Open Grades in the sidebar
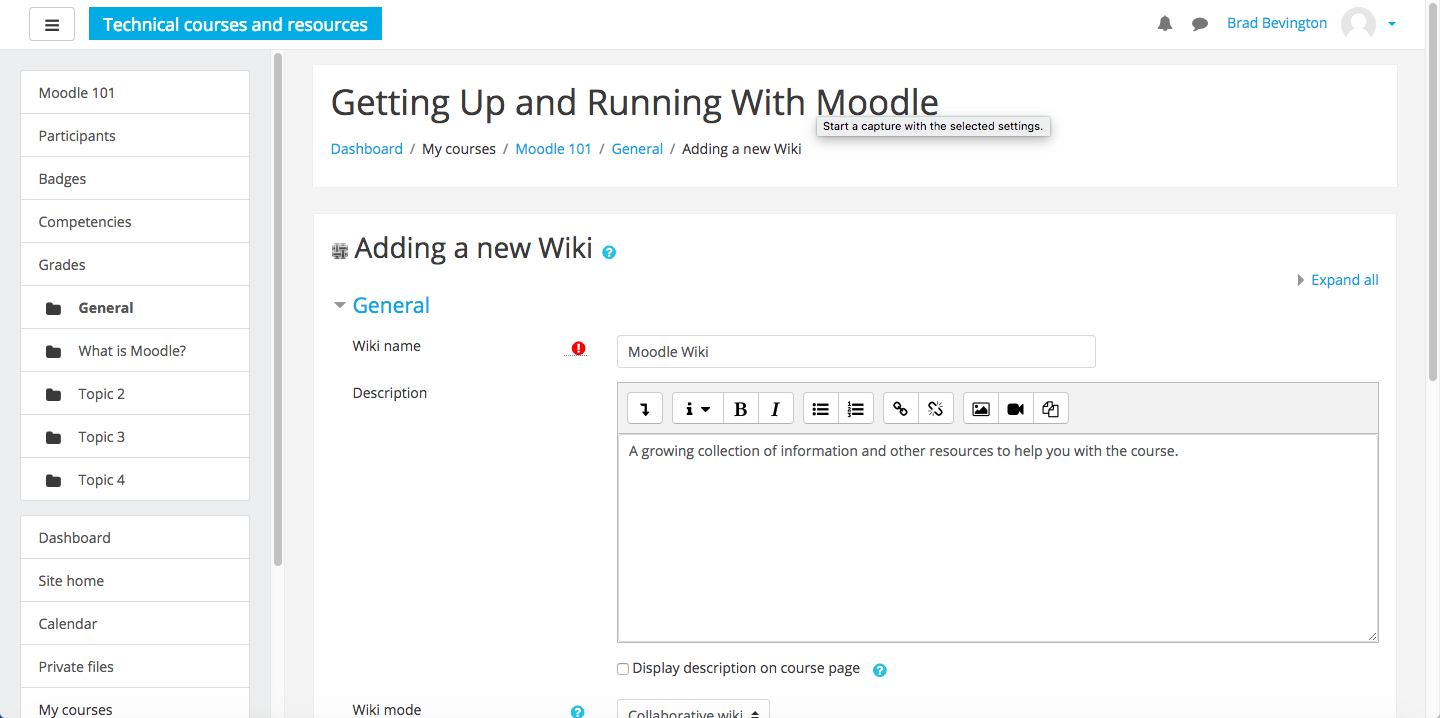Screen dimensions: 1440x718 [x=135, y=265]
